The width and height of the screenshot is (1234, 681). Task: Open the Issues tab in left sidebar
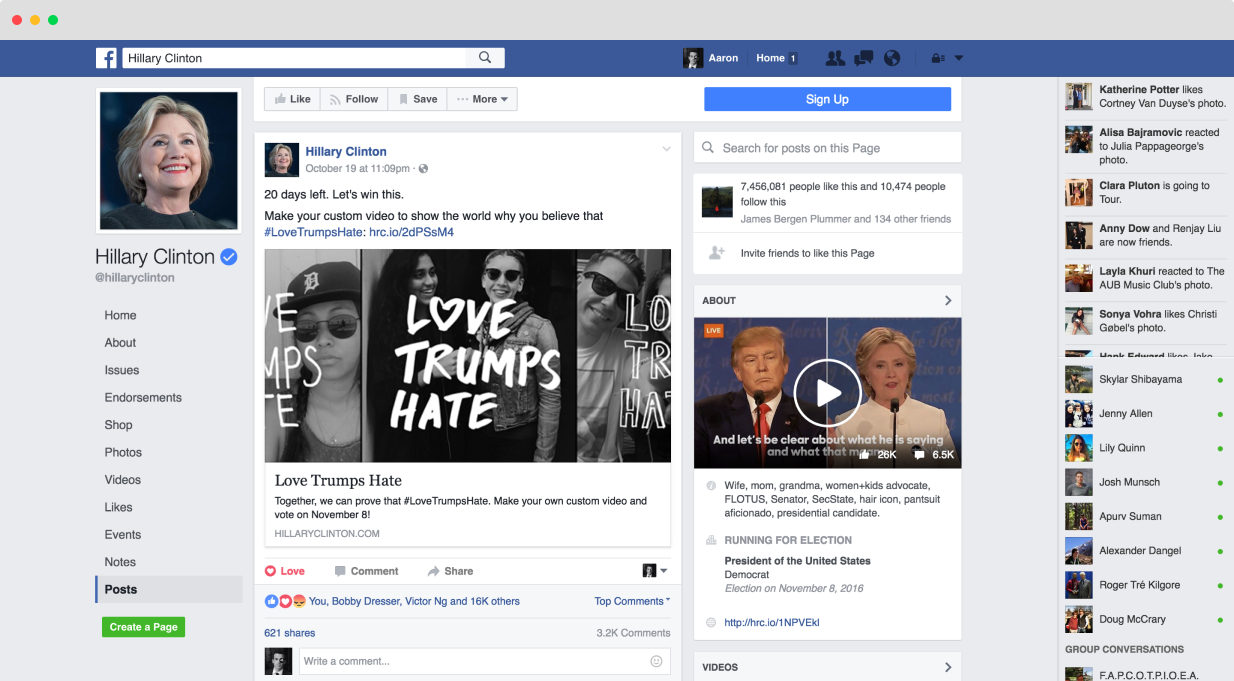(x=122, y=370)
